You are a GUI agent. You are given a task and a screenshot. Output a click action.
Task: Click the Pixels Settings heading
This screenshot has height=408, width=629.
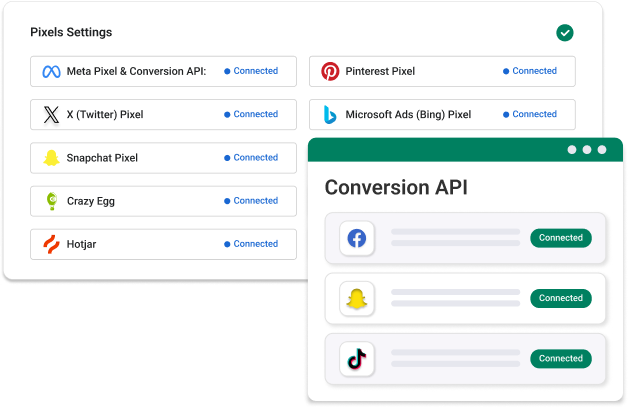[71, 32]
